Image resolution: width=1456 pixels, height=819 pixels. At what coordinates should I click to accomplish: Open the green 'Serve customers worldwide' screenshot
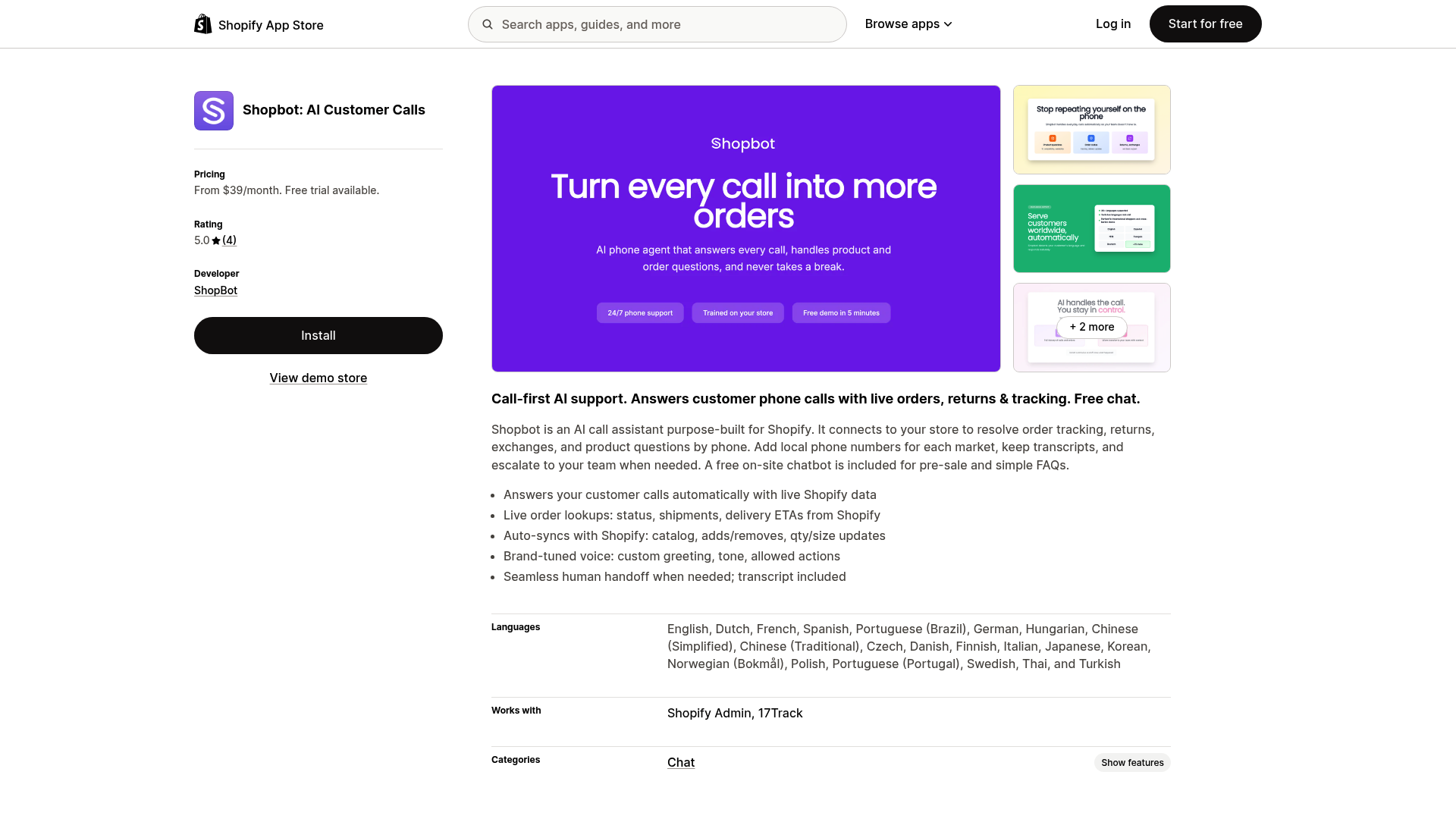click(x=1091, y=228)
